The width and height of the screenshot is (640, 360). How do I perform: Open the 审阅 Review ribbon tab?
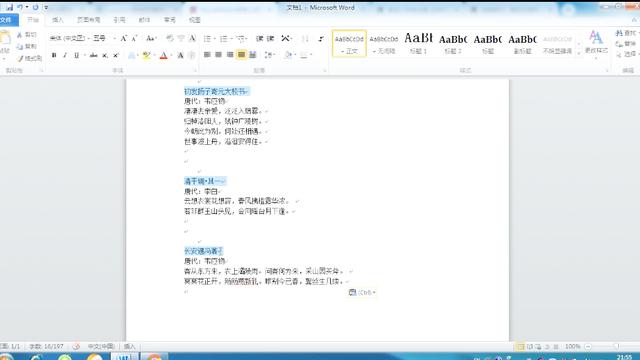click(x=169, y=20)
